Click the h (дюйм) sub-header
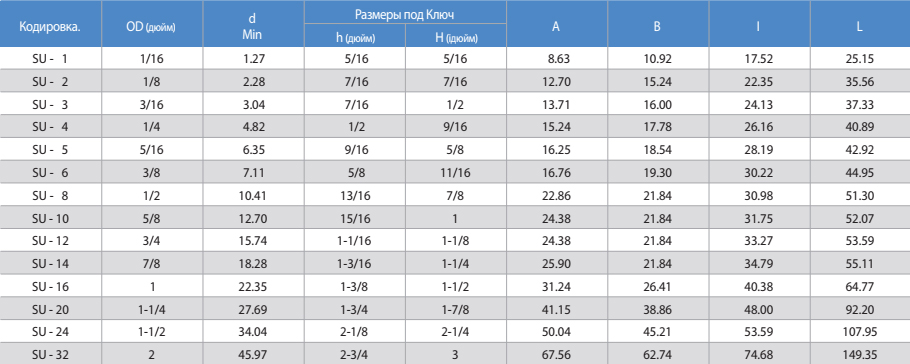The width and height of the screenshot is (910, 364). (x=354, y=39)
